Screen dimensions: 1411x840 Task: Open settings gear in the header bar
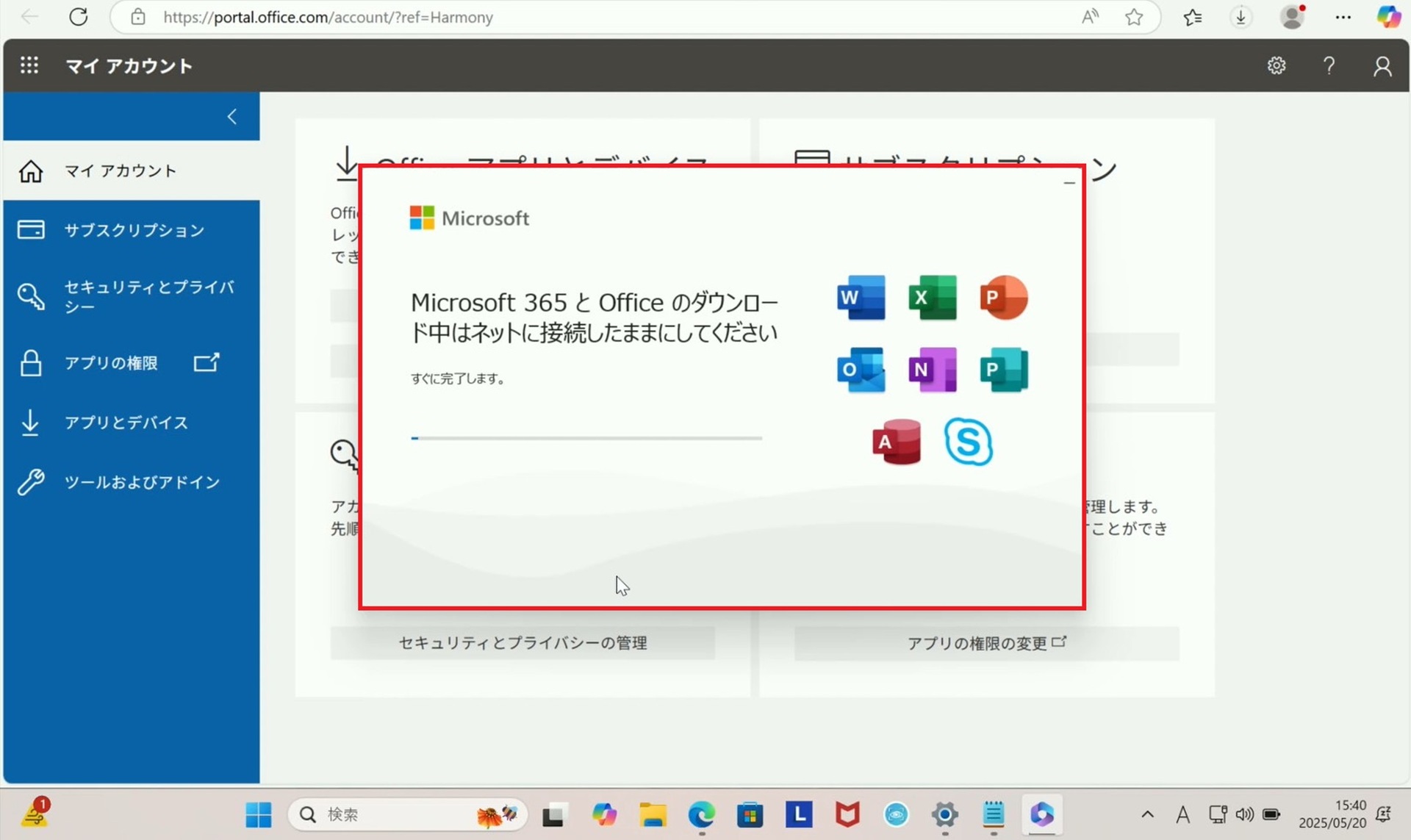pyautogui.click(x=1277, y=65)
